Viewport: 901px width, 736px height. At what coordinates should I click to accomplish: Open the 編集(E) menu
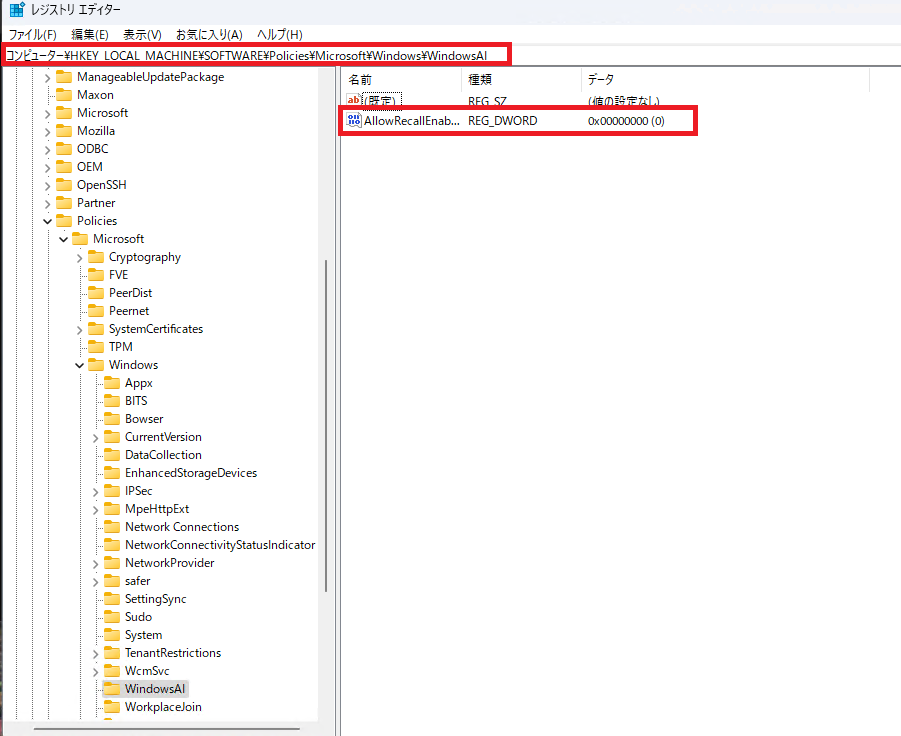[90, 34]
